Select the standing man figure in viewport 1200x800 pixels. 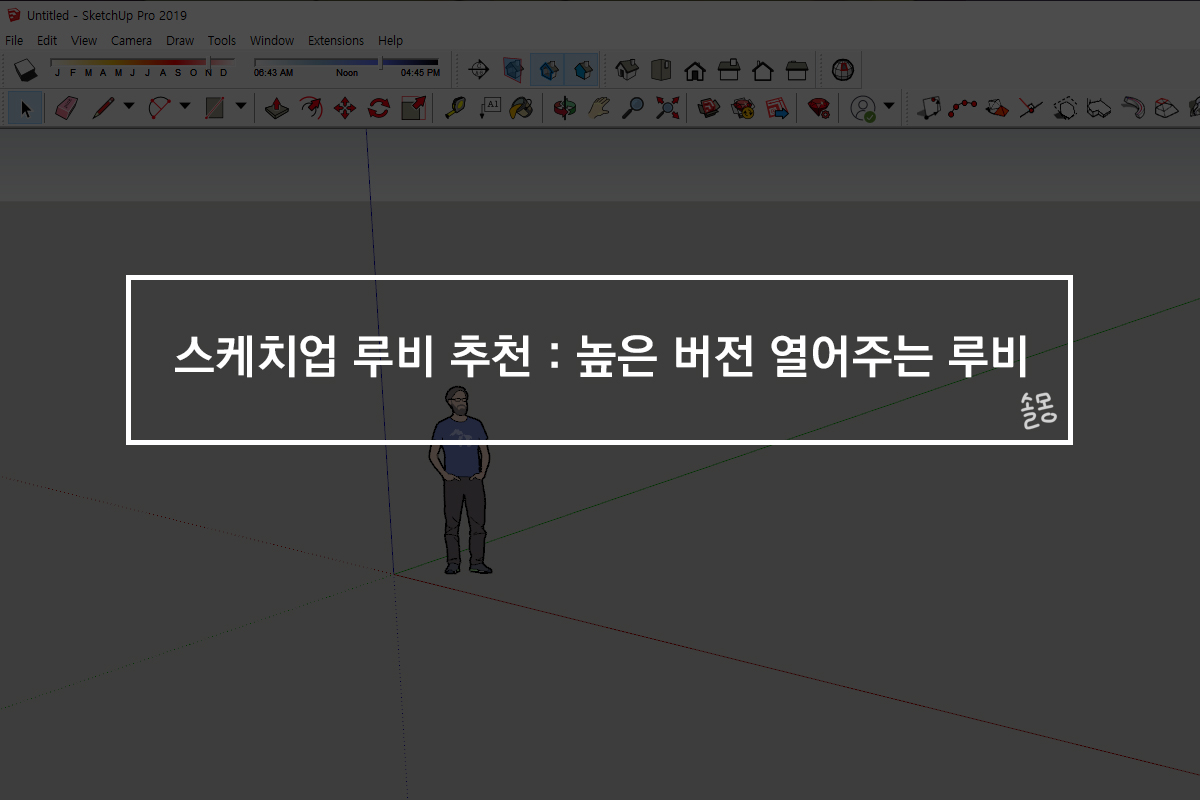tap(460, 480)
